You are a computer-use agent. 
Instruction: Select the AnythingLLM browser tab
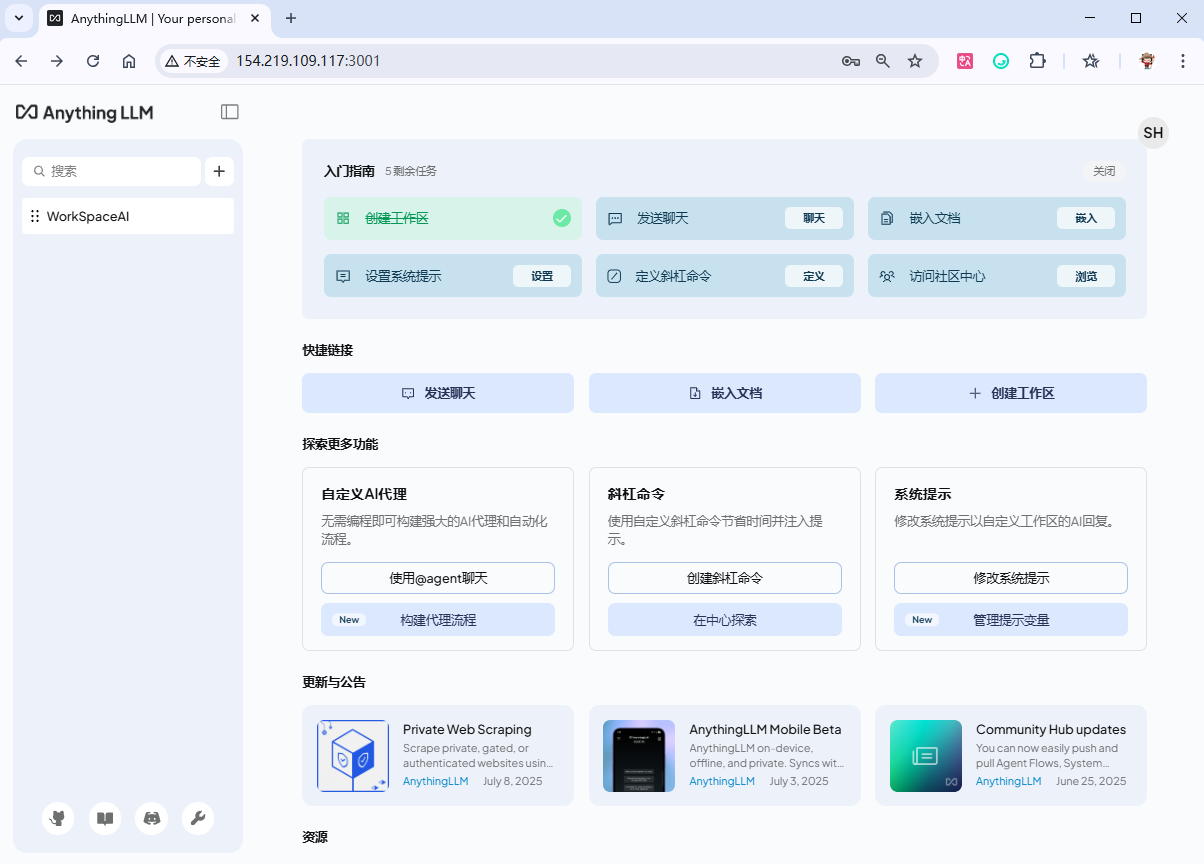click(x=155, y=18)
